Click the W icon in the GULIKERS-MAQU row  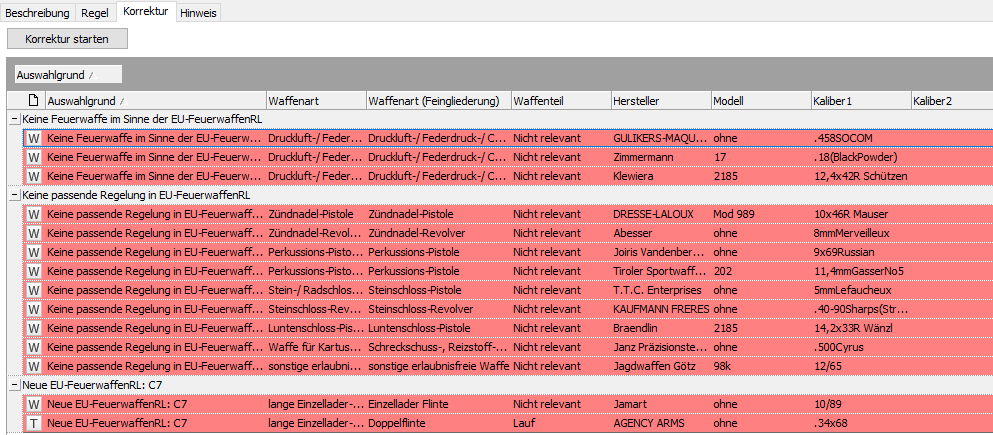33,138
